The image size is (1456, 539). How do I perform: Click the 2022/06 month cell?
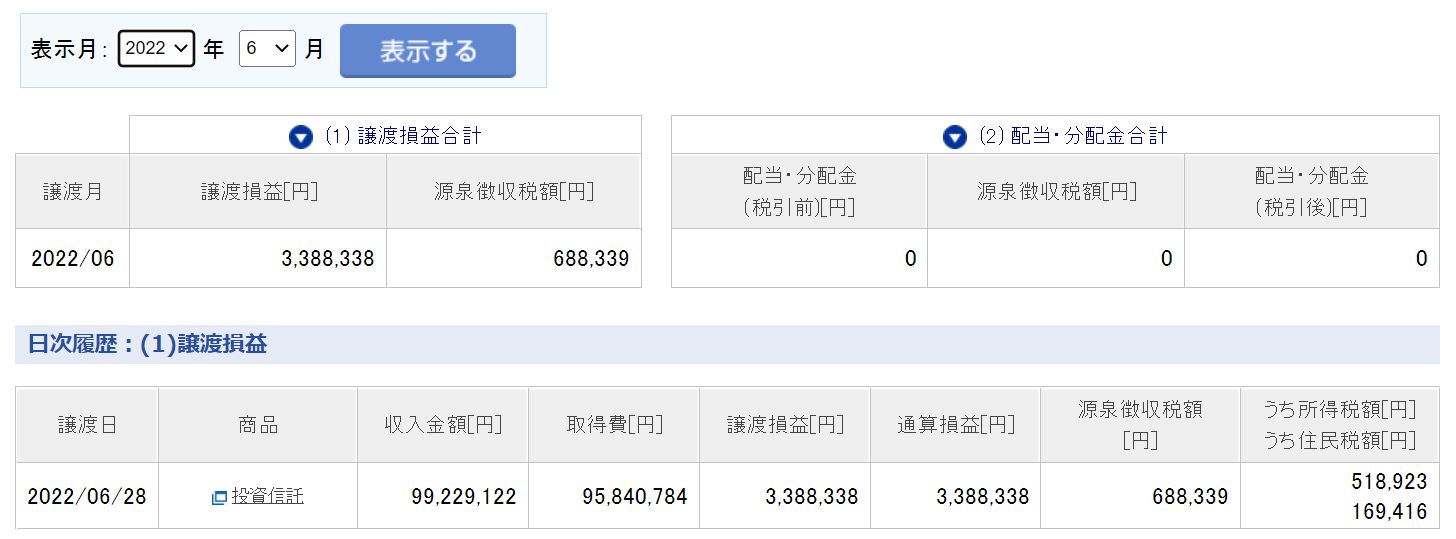[x=73, y=259]
